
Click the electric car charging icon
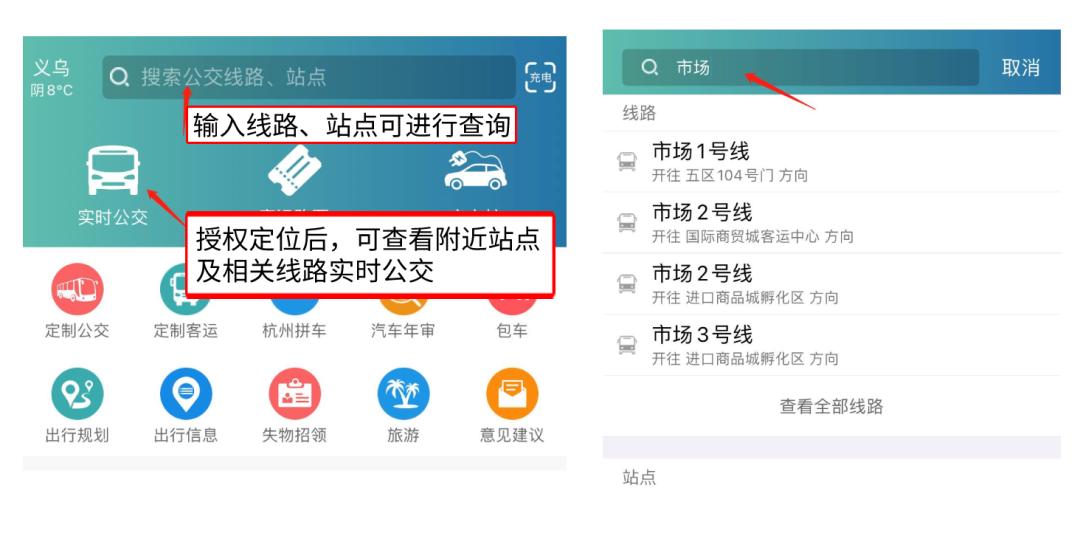click(475, 171)
